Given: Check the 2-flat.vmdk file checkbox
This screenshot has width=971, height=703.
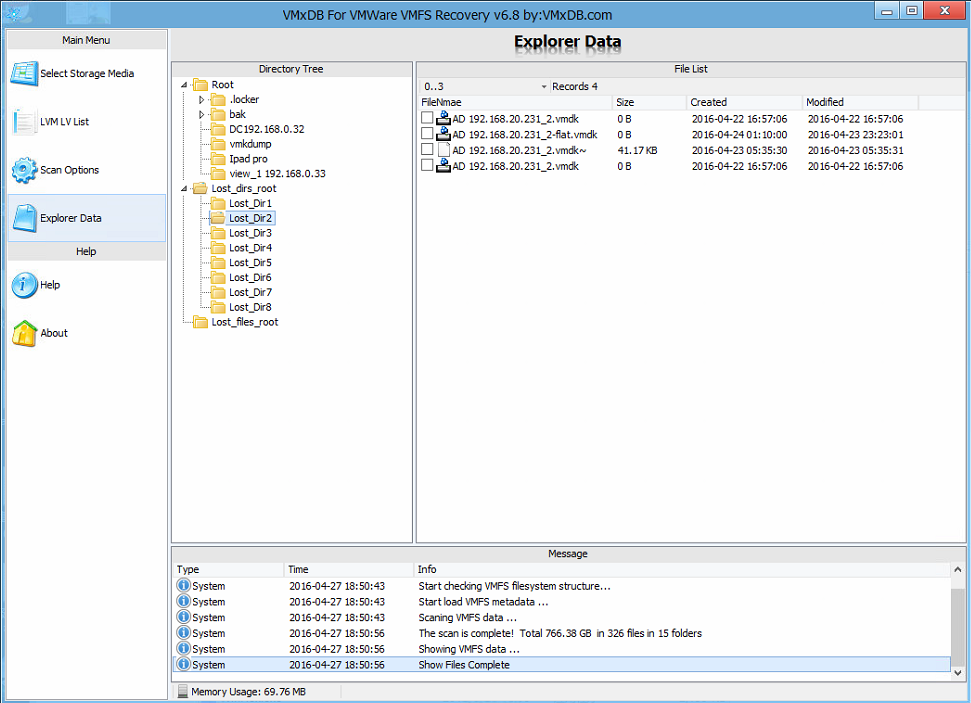Looking at the screenshot, I should 427,134.
